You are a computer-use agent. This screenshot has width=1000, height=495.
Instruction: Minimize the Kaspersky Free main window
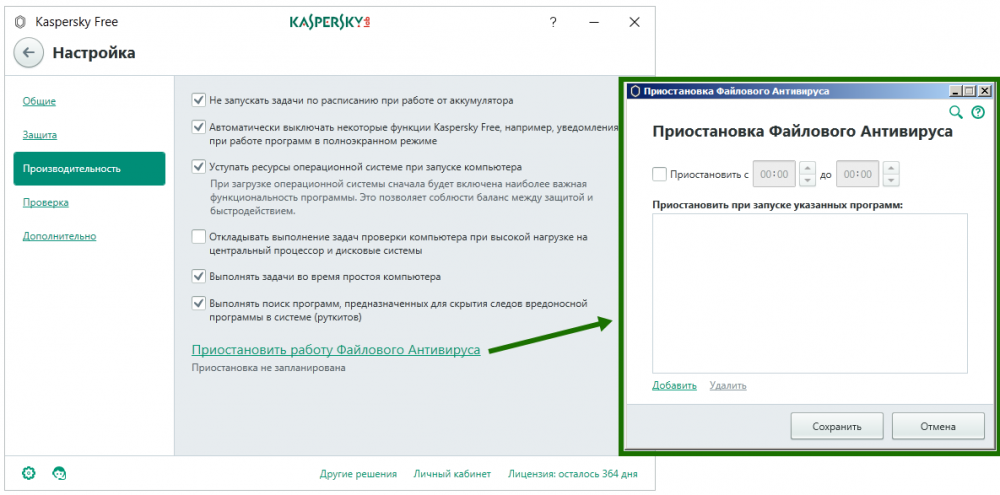pyautogui.click(x=594, y=22)
